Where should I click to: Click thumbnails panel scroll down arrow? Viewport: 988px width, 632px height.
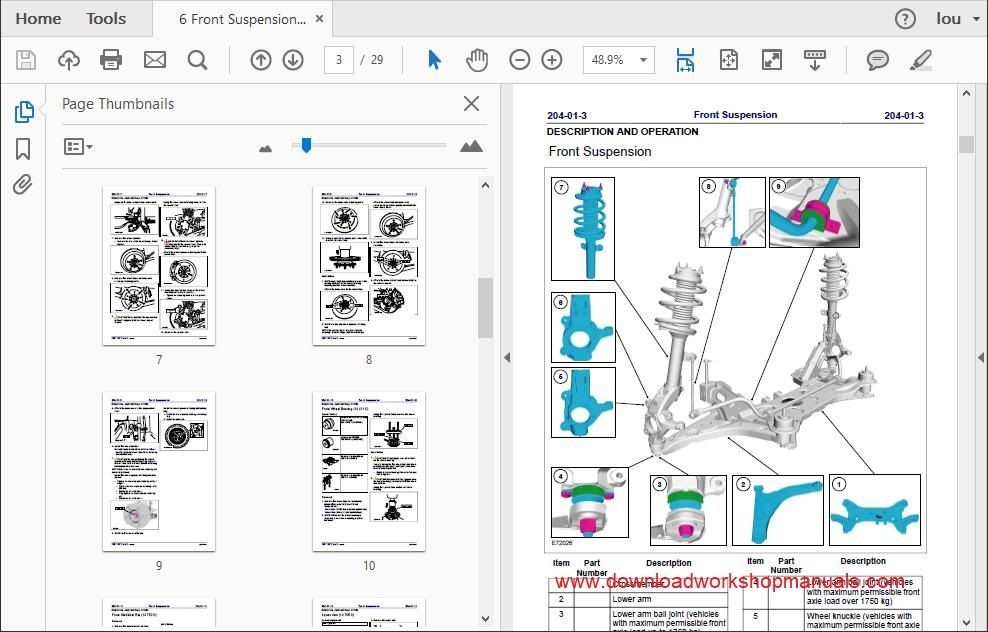pos(485,619)
